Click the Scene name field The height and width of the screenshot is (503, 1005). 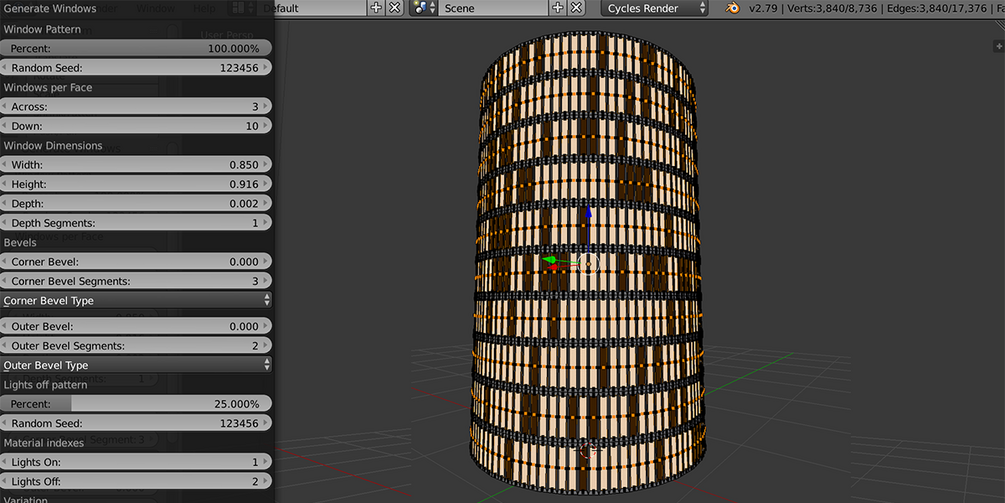[x=492, y=8]
